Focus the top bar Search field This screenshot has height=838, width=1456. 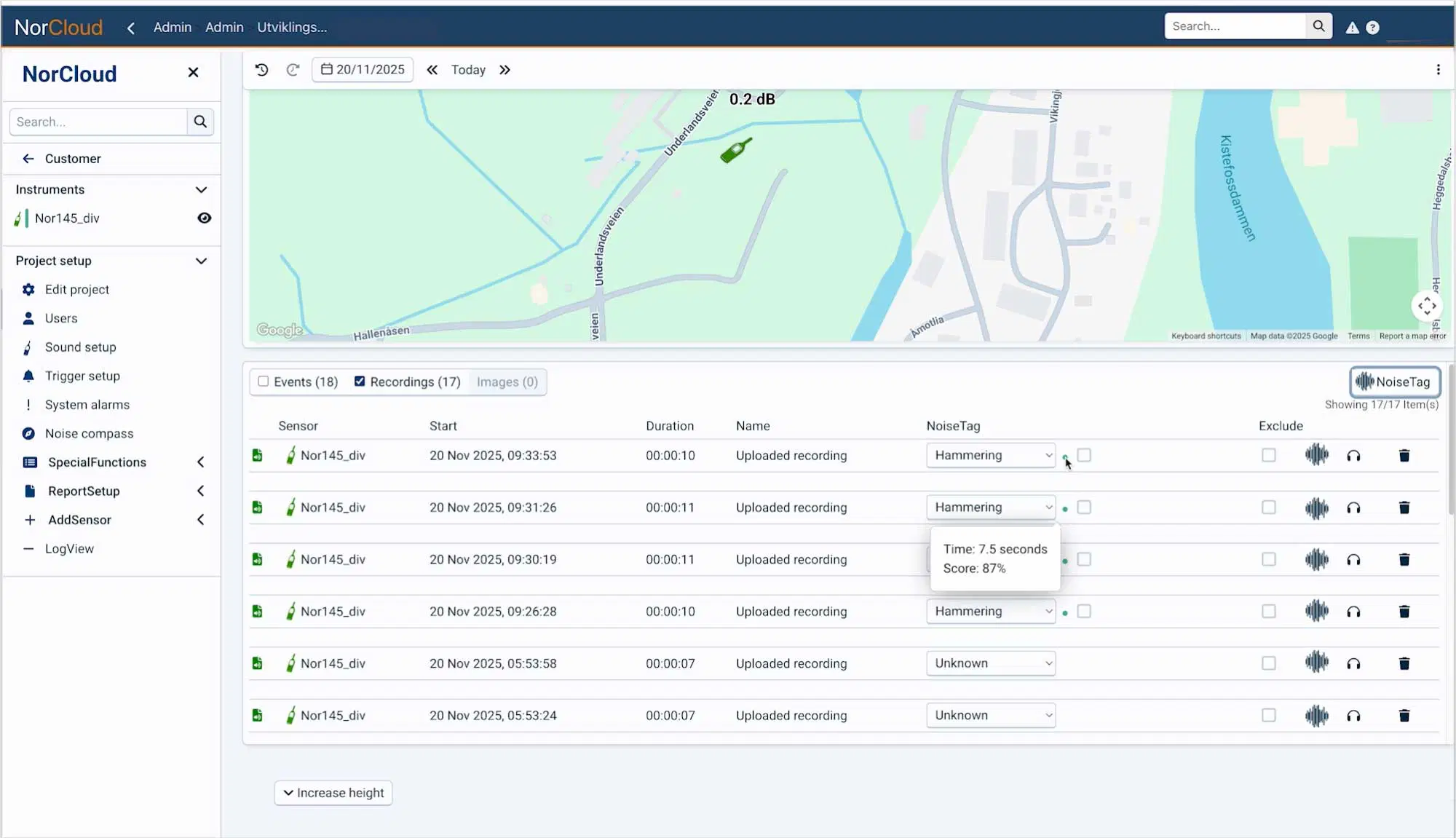click(1235, 26)
